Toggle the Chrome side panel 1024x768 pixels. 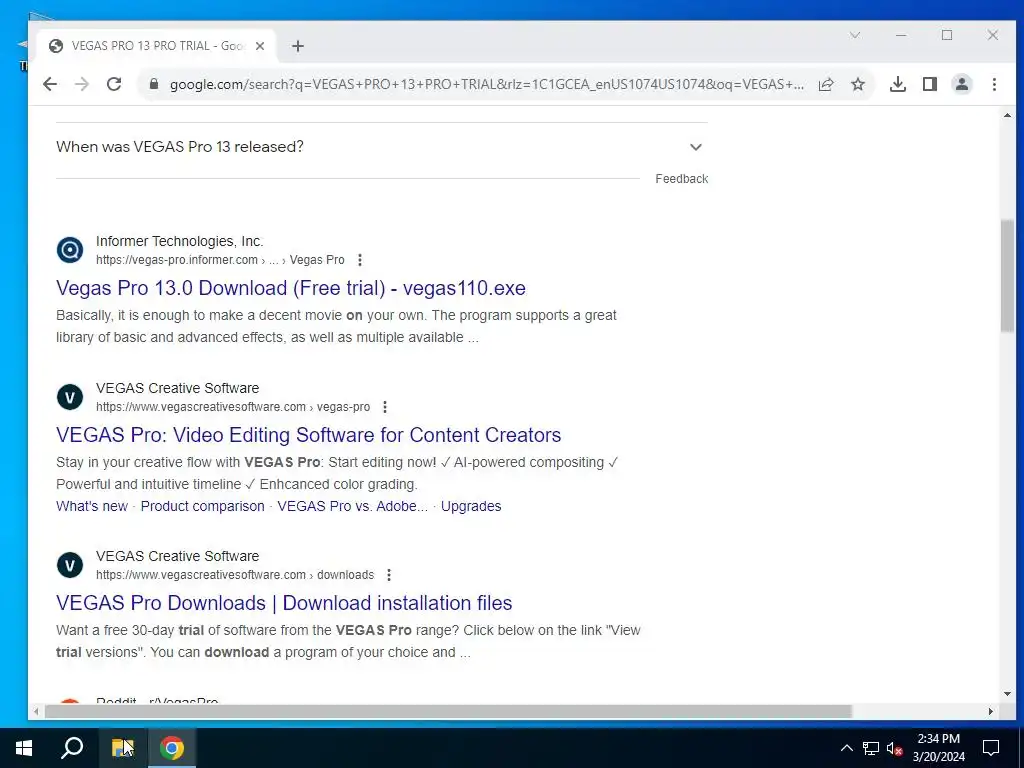930,84
